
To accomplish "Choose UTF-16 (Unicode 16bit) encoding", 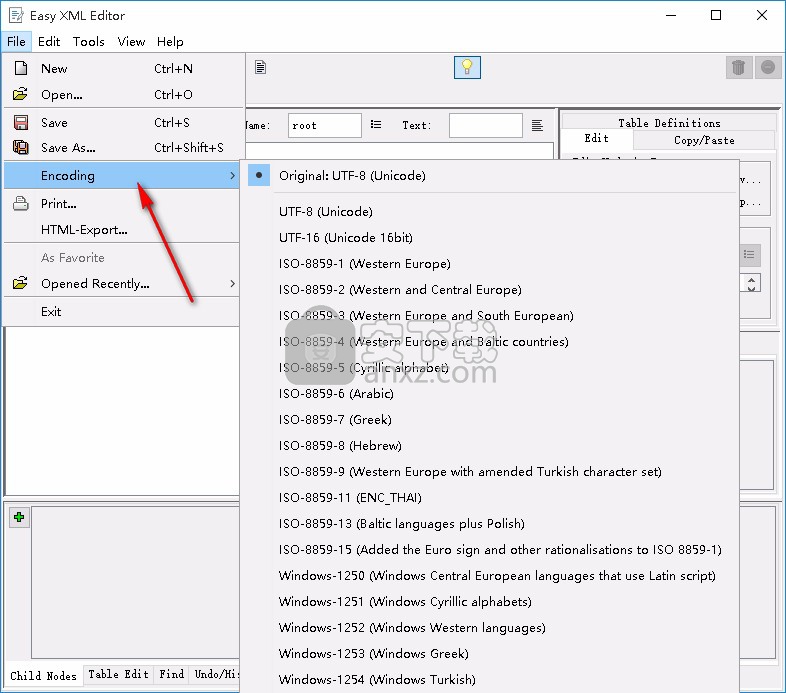I will coord(493,238).
